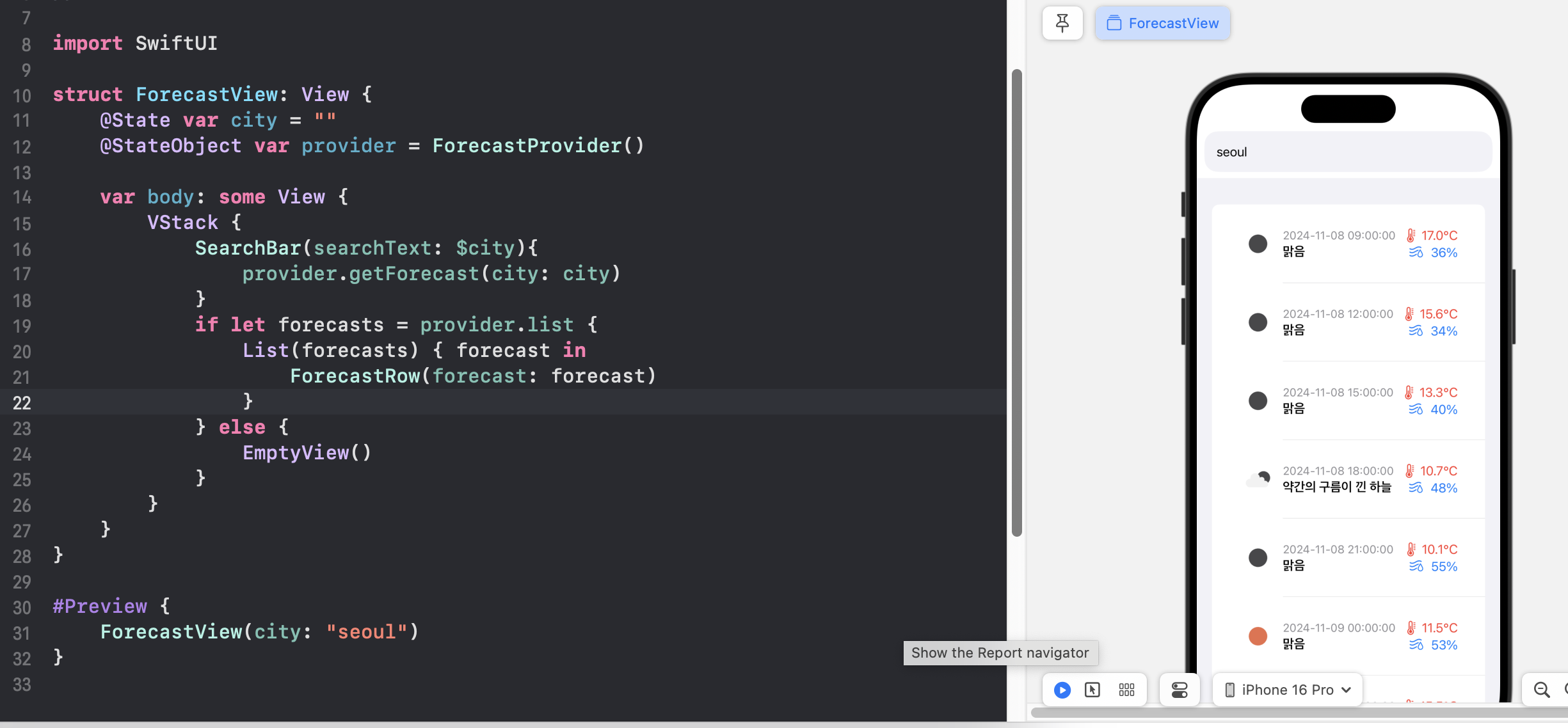Click the 36% humidity wind icon
This screenshot has width=1568, height=728.
(x=1416, y=253)
